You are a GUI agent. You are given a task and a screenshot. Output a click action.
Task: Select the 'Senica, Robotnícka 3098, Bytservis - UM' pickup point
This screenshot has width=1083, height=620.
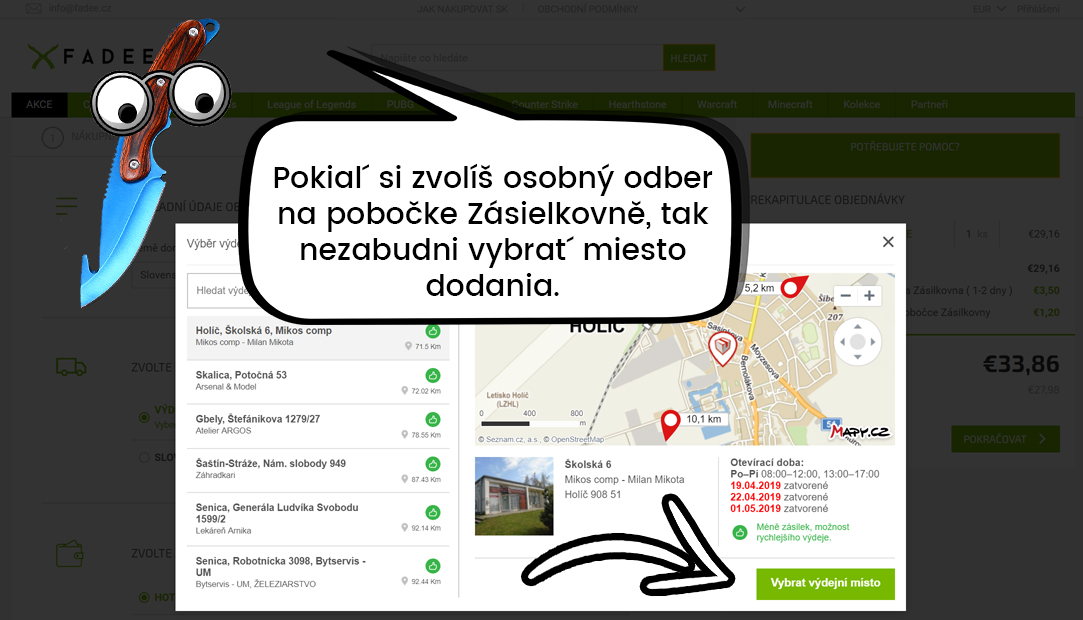pyautogui.click(x=318, y=572)
